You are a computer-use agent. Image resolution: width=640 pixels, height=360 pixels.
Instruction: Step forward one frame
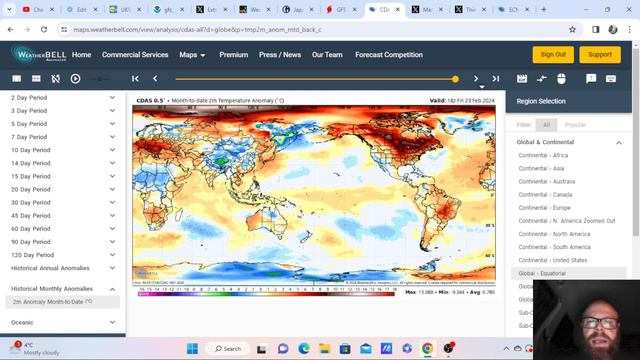476,78
